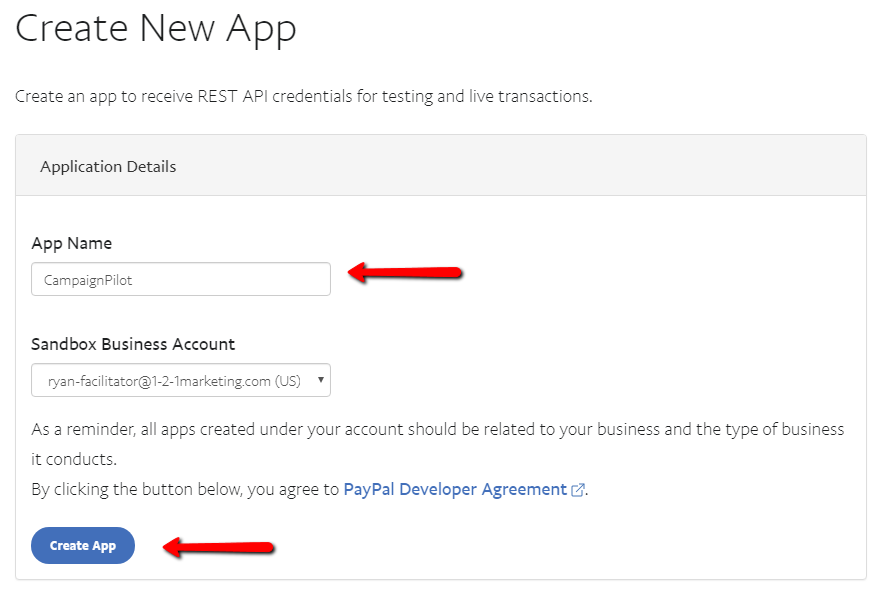Click the external link icon after Developer Agreement

[578, 490]
